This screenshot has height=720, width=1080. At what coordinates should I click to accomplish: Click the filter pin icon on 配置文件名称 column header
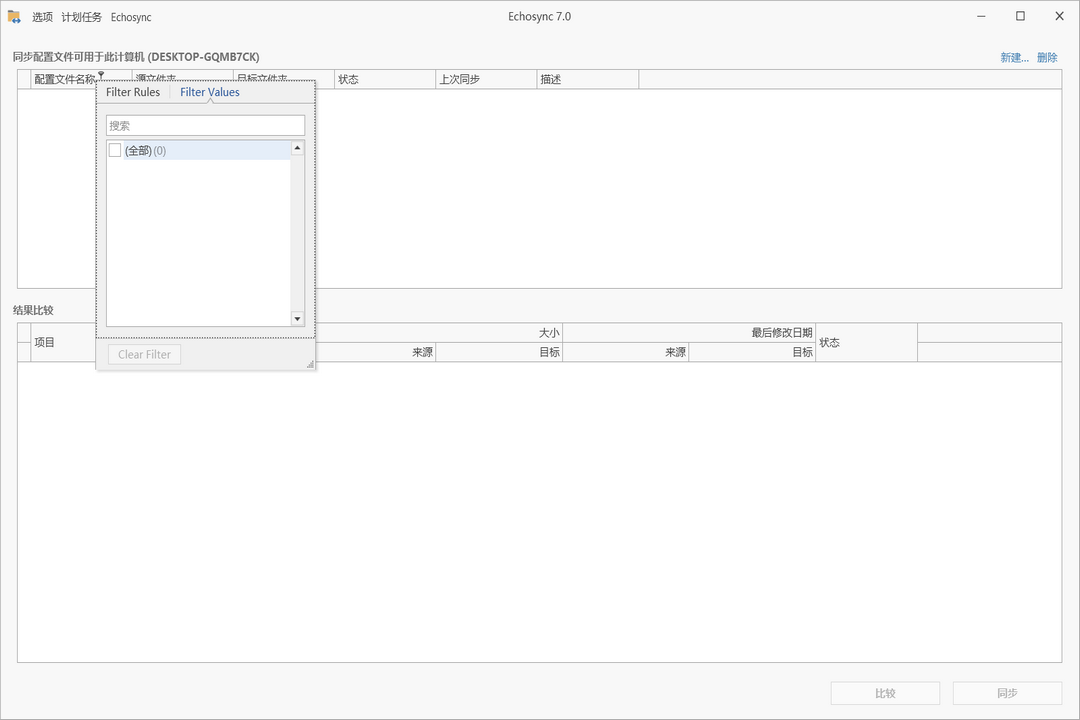[x=101, y=75]
